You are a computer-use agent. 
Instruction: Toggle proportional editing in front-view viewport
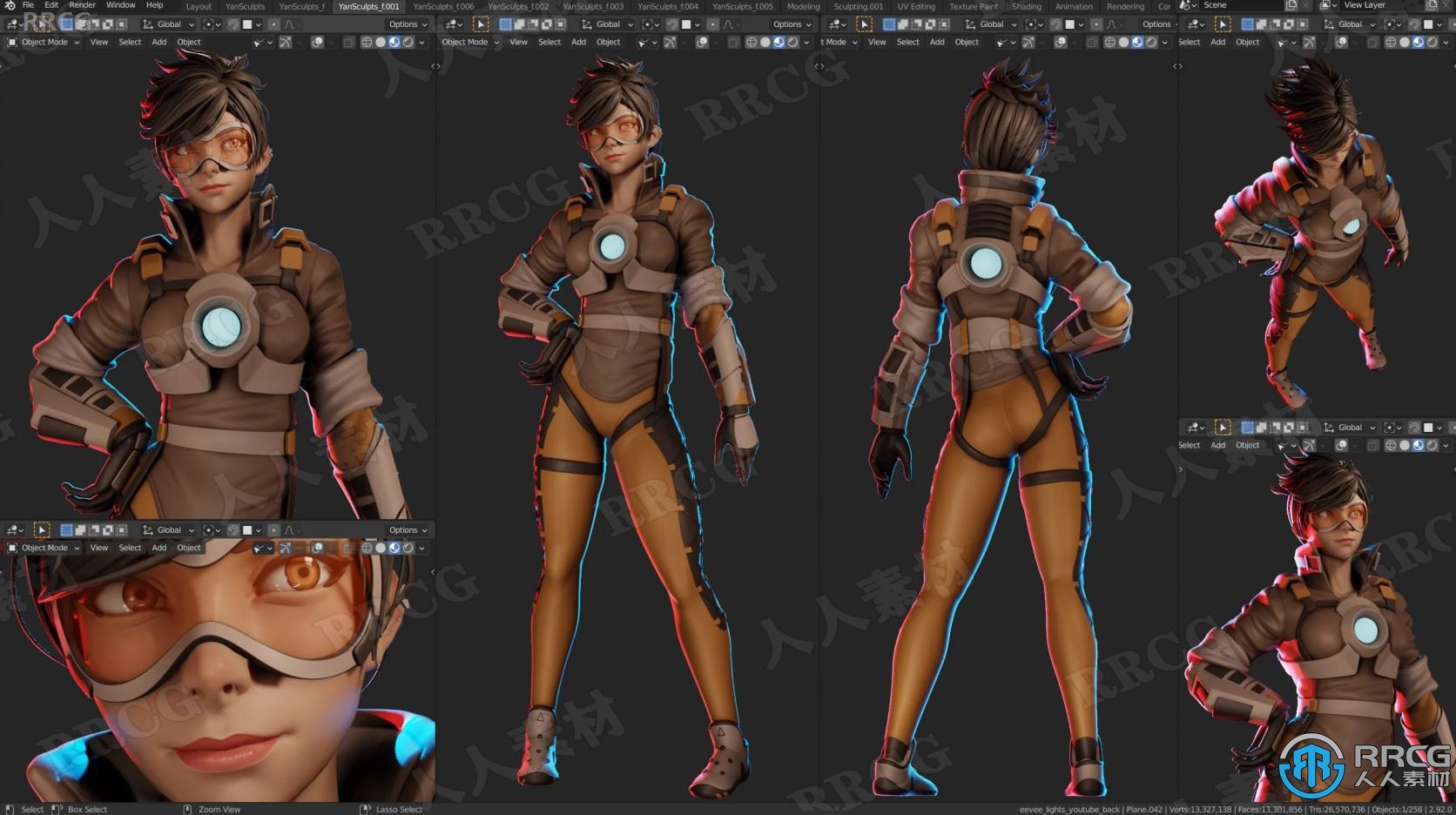click(x=713, y=24)
